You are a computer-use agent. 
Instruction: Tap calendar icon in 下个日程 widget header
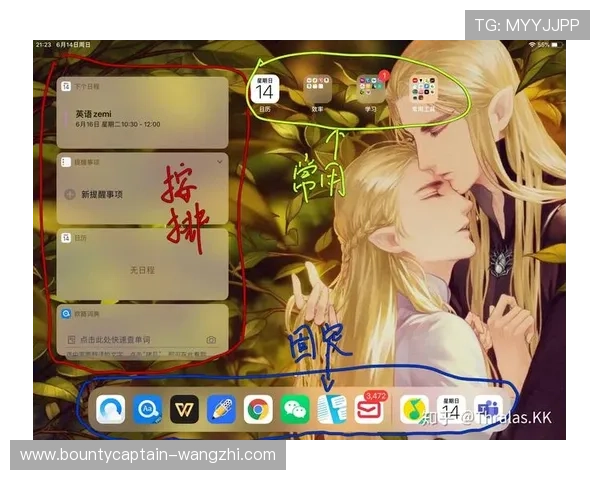click(x=66, y=86)
